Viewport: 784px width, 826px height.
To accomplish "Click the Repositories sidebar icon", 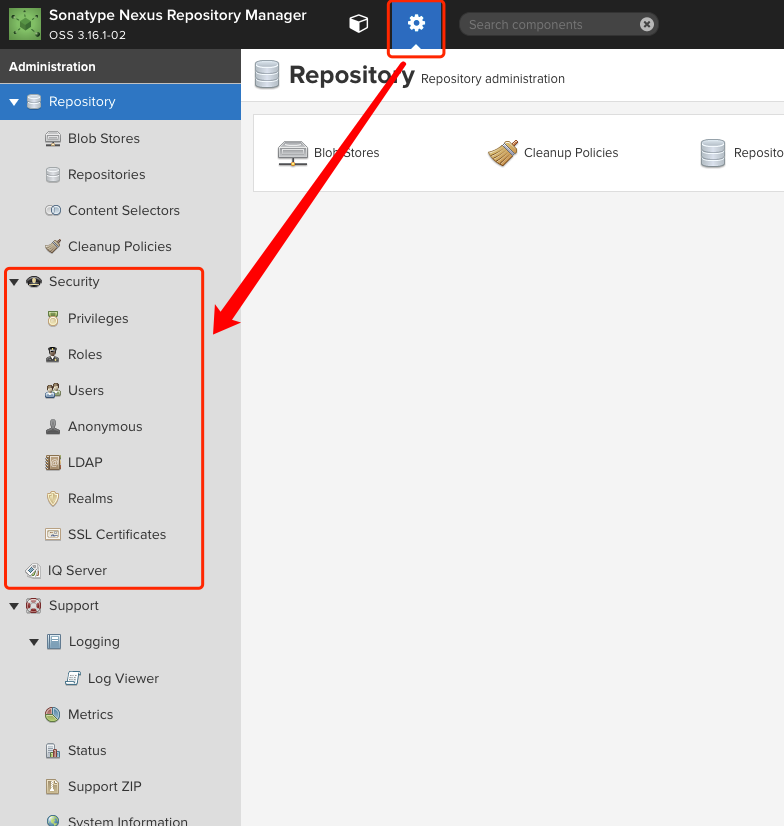I will tap(53, 174).
